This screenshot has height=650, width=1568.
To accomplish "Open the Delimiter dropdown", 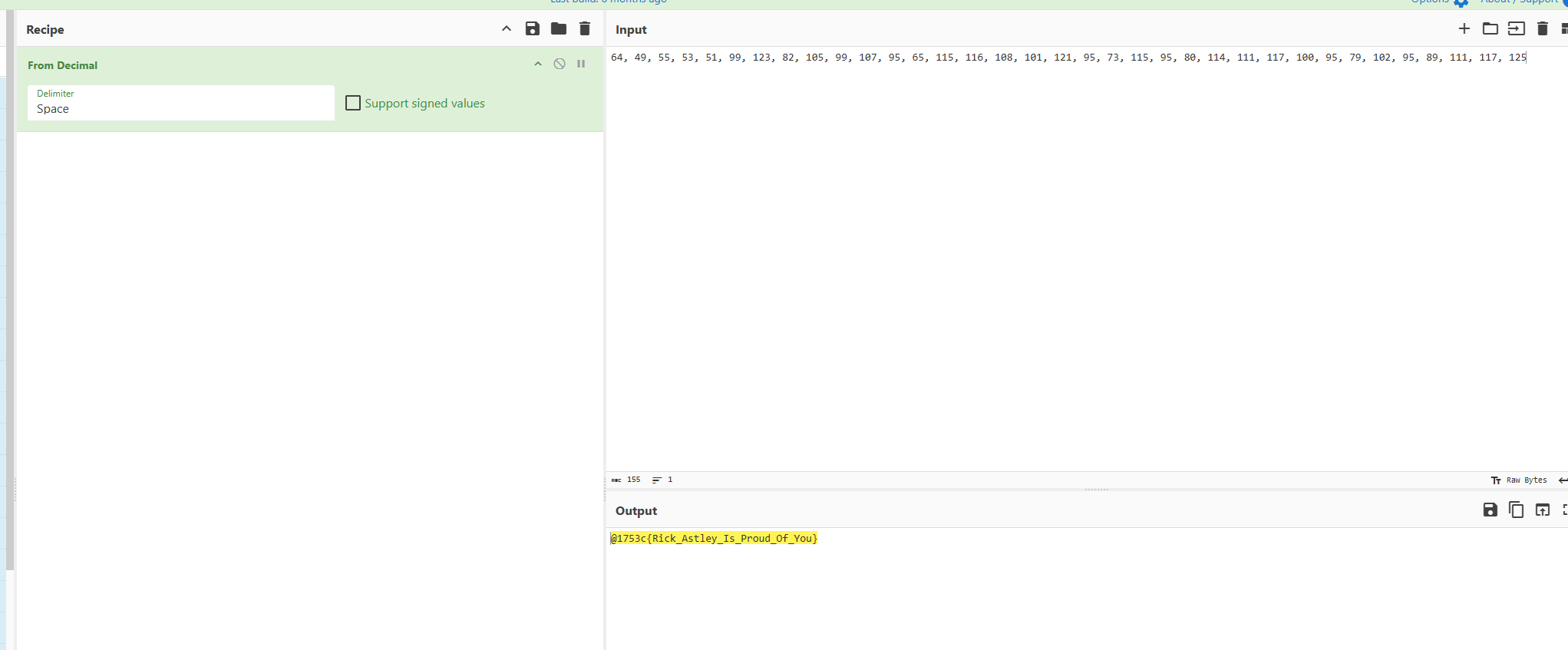I will point(181,103).
